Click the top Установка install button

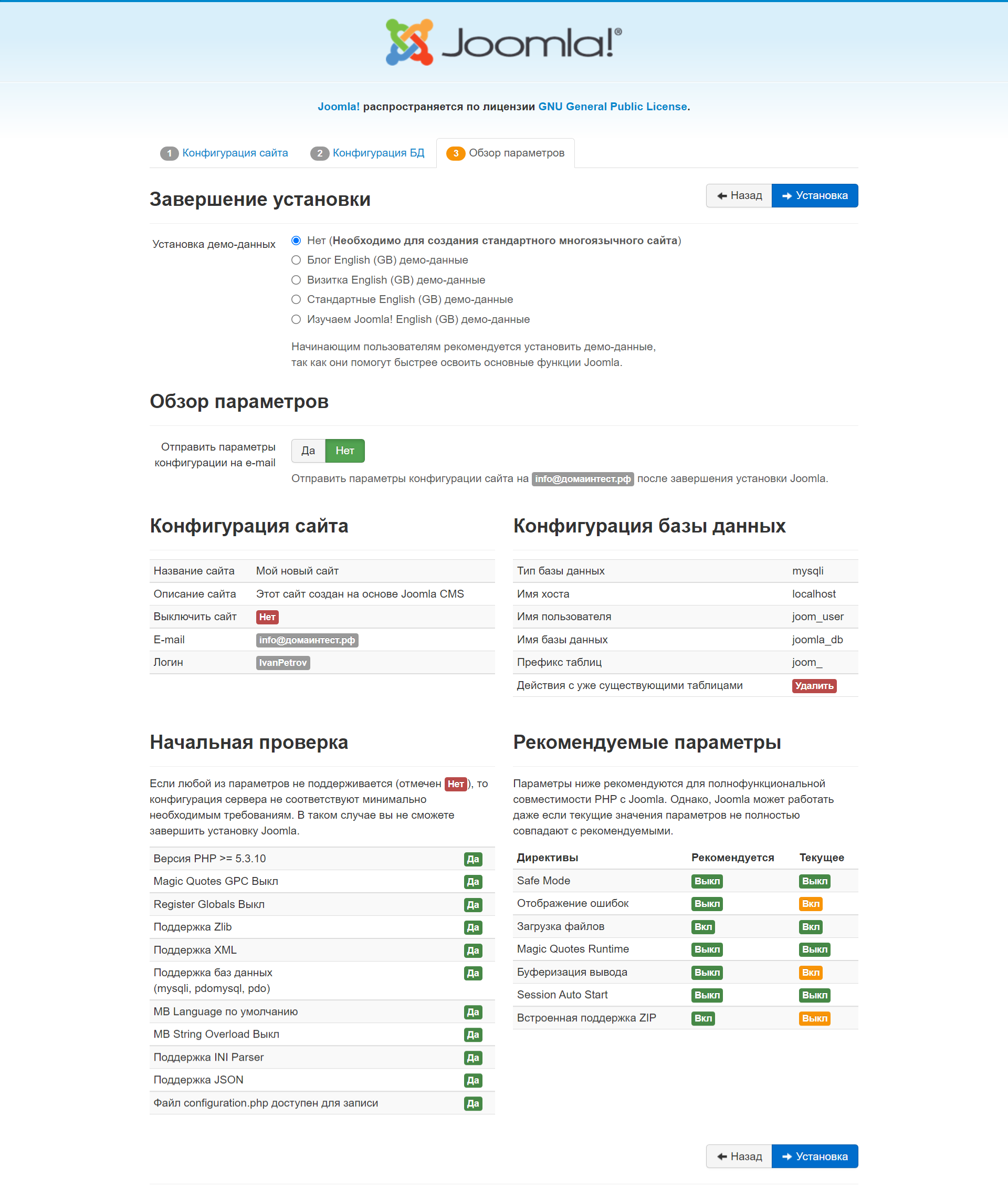point(814,195)
